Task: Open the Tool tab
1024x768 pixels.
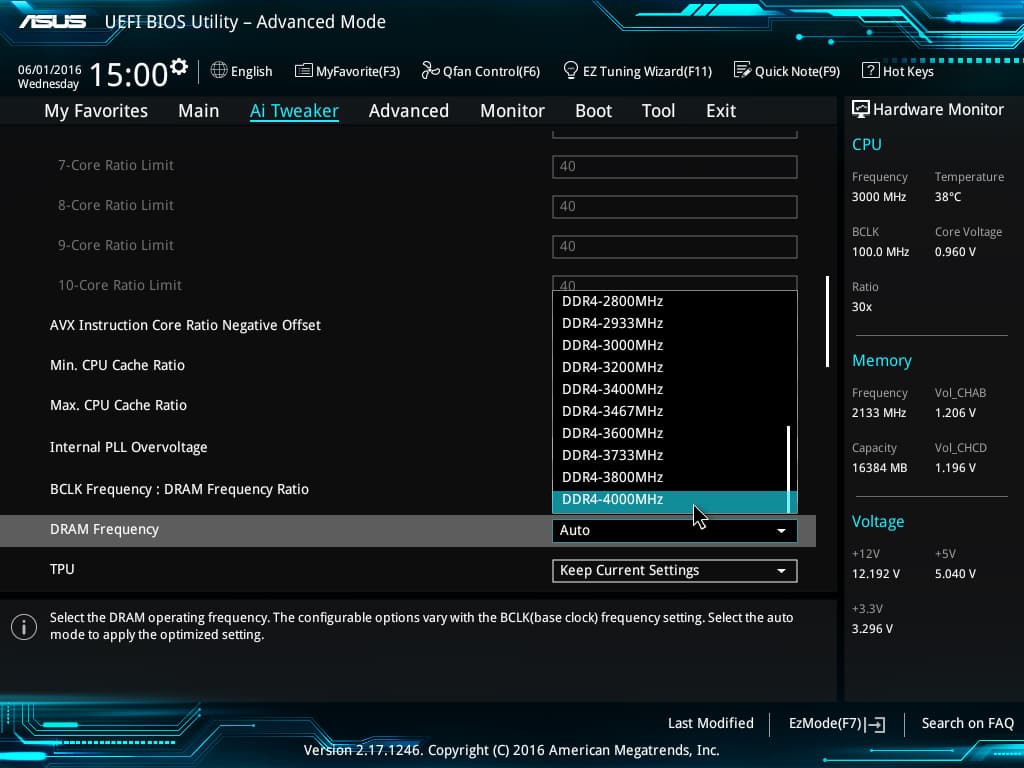Action: click(x=658, y=111)
